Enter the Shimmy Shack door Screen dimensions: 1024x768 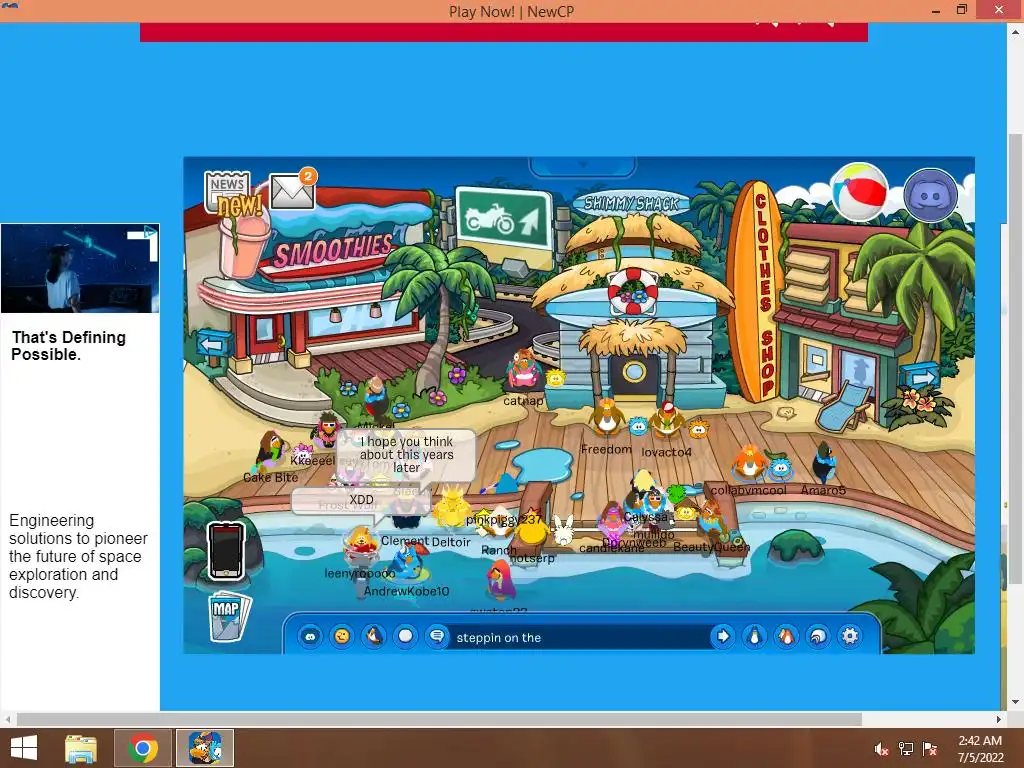pyautogui.click(x=634, y=373)
